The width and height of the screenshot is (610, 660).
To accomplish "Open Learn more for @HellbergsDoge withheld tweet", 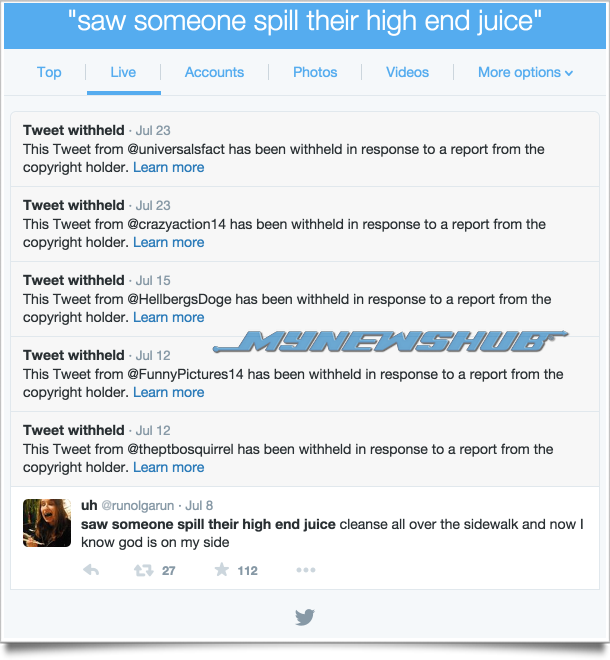I will coord(168,317).
